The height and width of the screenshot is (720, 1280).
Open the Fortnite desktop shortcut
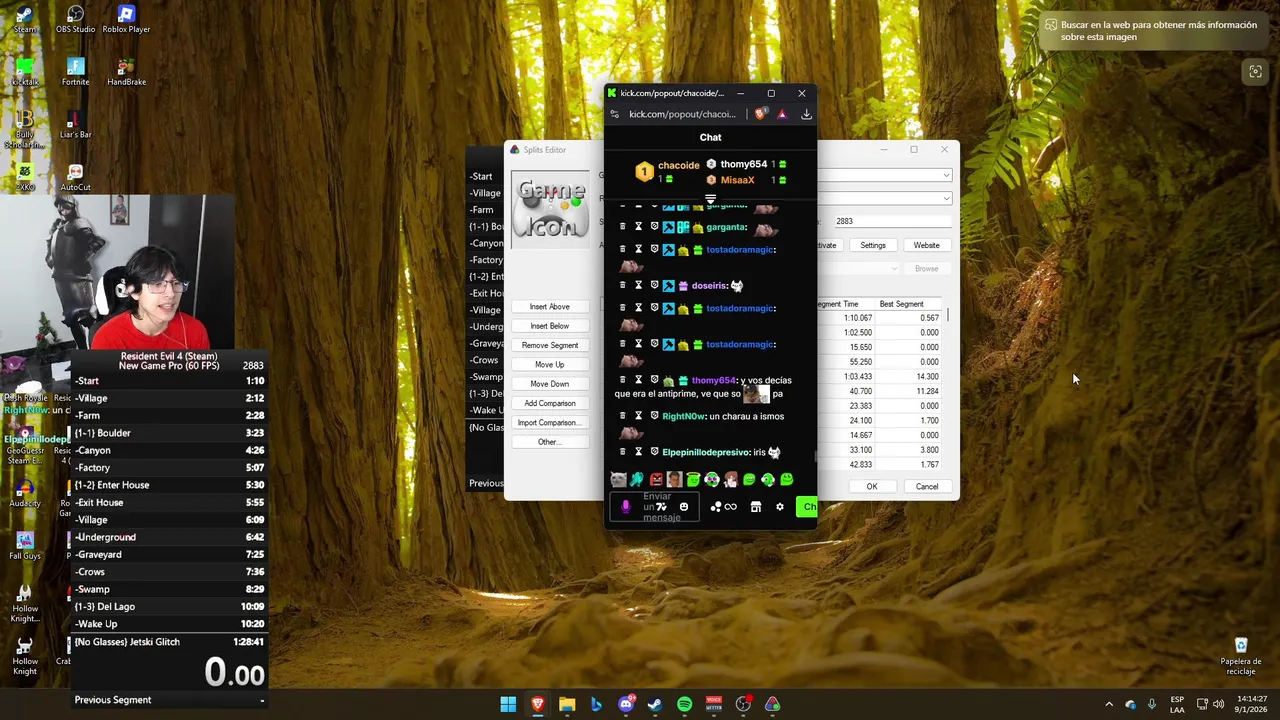(x=75, y=72)
